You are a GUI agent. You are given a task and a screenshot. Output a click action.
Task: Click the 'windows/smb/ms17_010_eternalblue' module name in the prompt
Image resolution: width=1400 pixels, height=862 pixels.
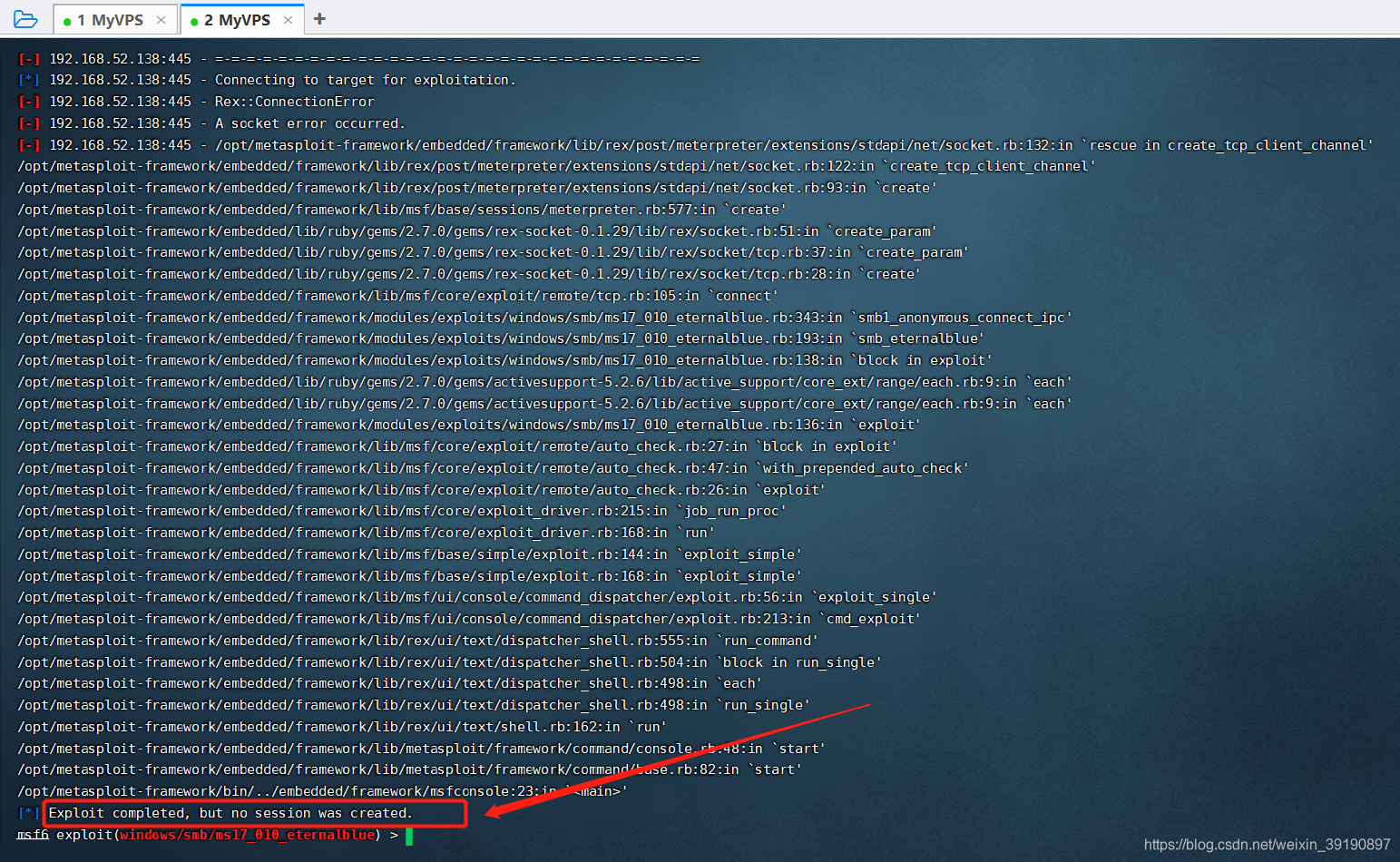coord(247,835)
